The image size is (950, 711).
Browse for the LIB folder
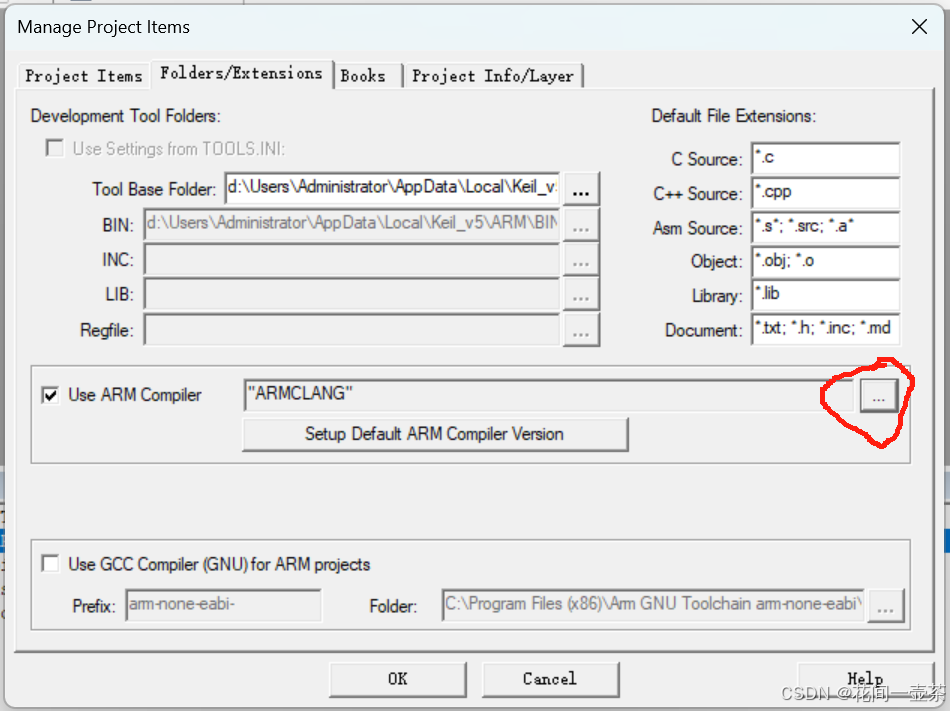click(x=581, y=296)
